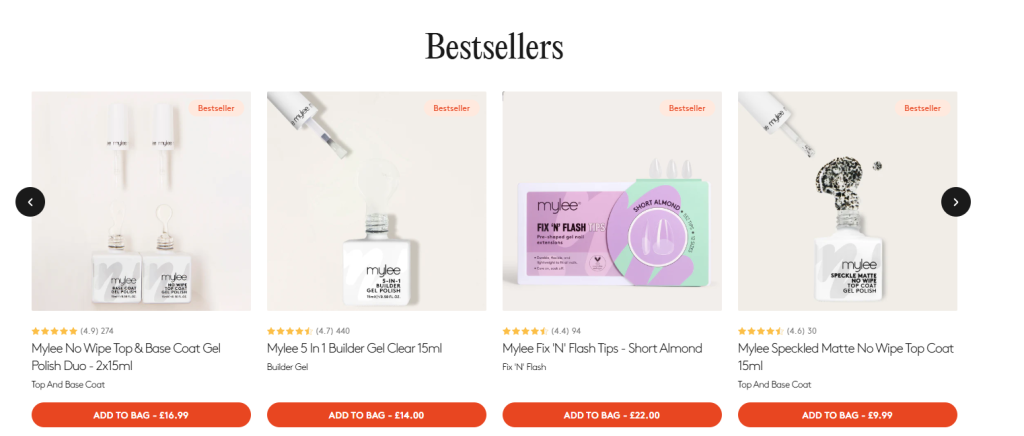Screen dimensions: 1024x436
Task: Add Builder Gel Clear to bag for £14.00
Action: tap(376, 415)
